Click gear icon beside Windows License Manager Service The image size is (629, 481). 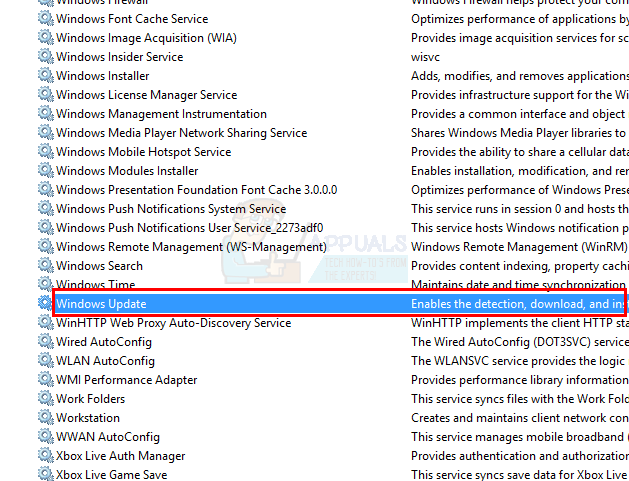point(46,95)
